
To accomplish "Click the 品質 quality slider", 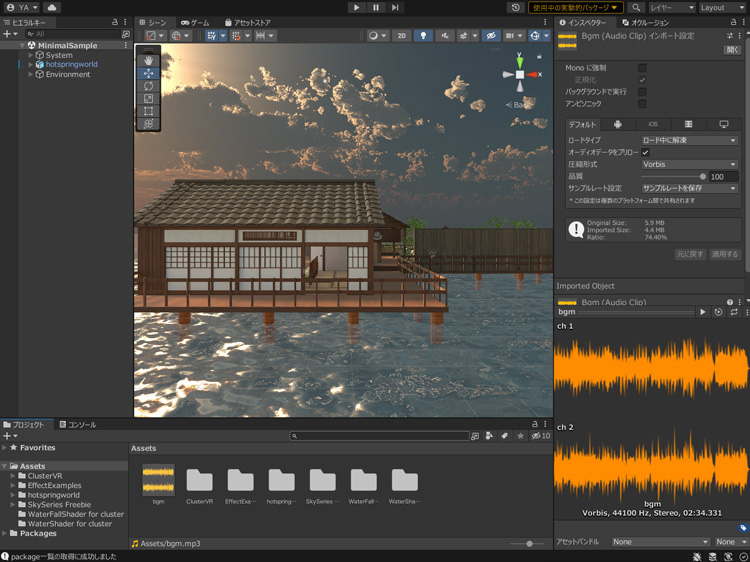I will point(672,176).
